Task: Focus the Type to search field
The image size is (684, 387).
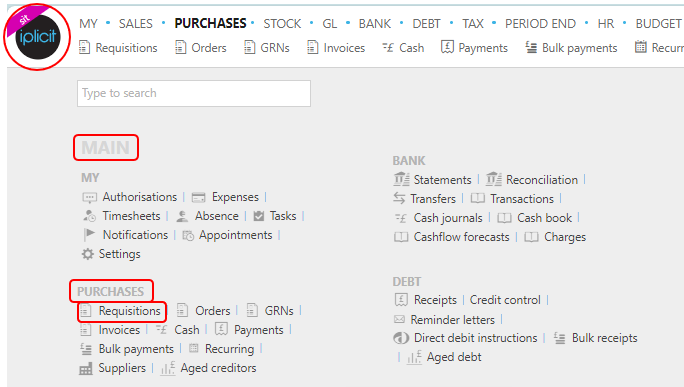Action: click(194, 93)
